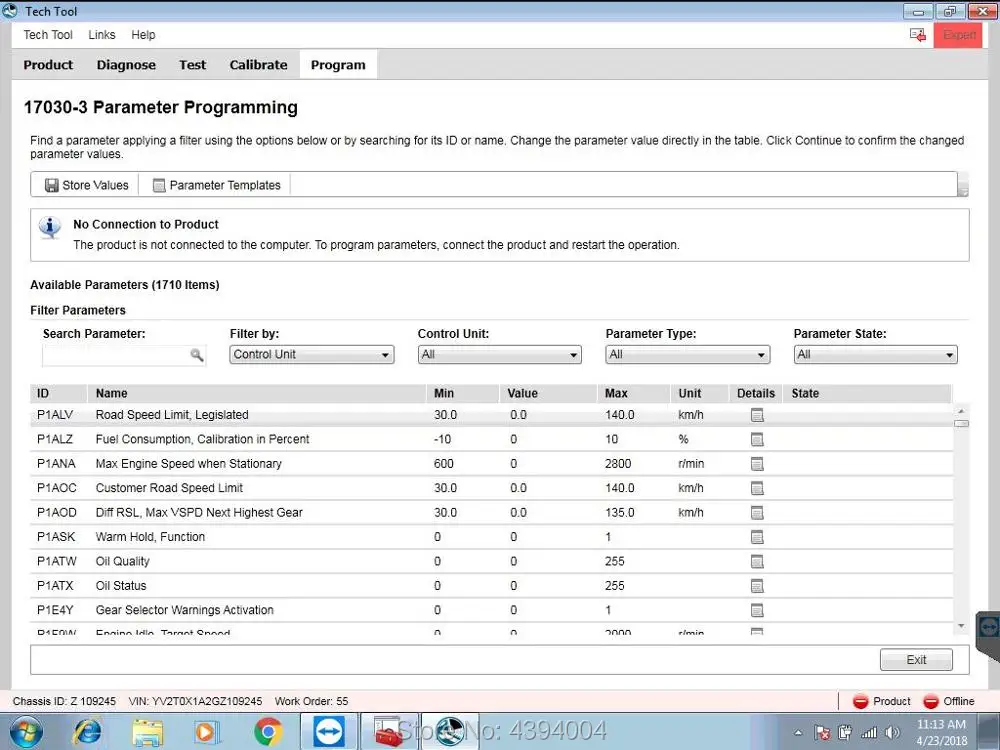Open the Control Unit dropdown
1000x750 pixels.
499,355
